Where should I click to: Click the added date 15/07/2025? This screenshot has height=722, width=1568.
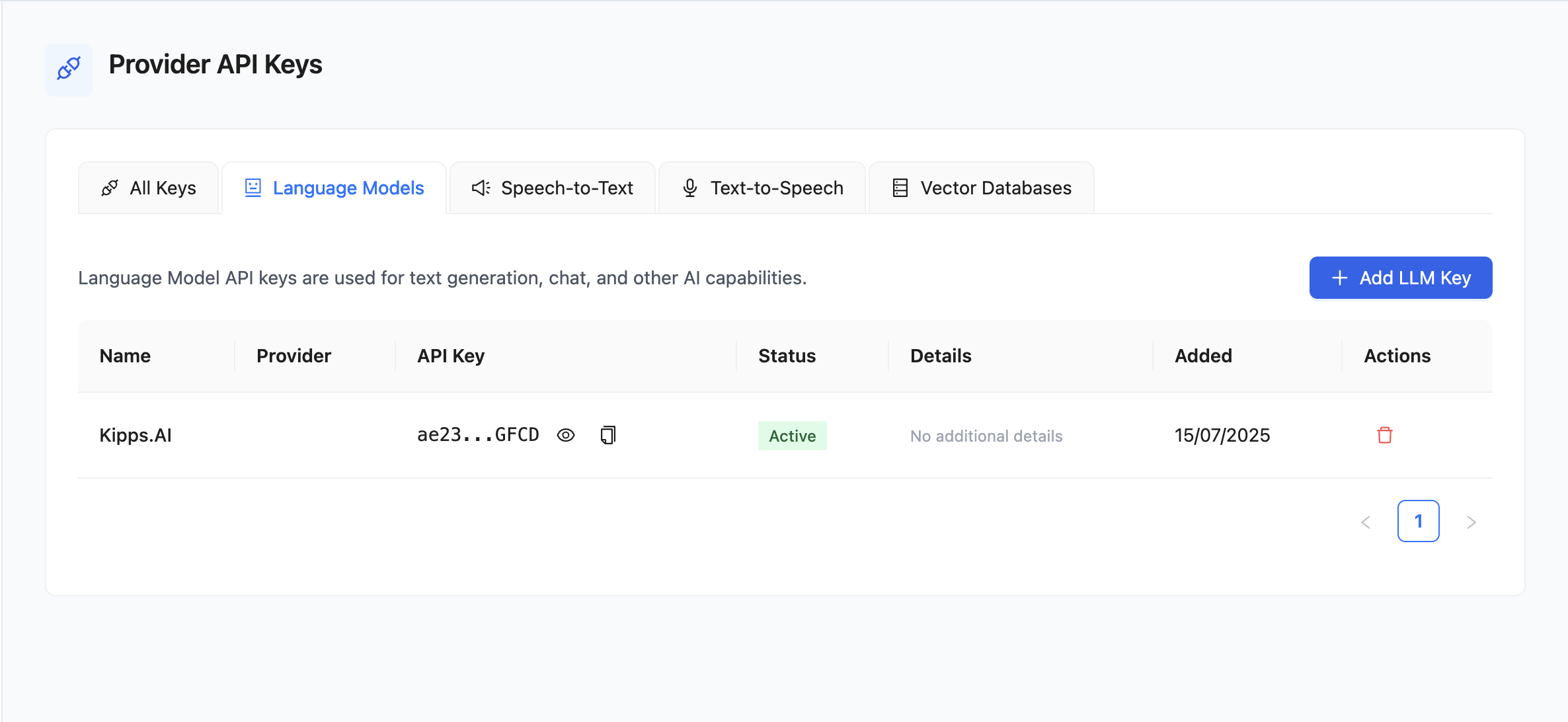(1222, 435)
